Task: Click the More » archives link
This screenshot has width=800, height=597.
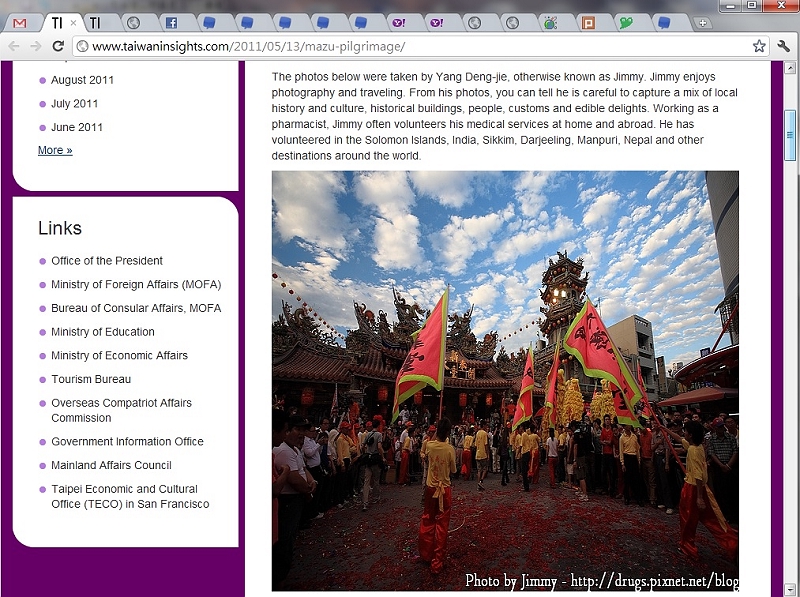Action: point(55,150)
